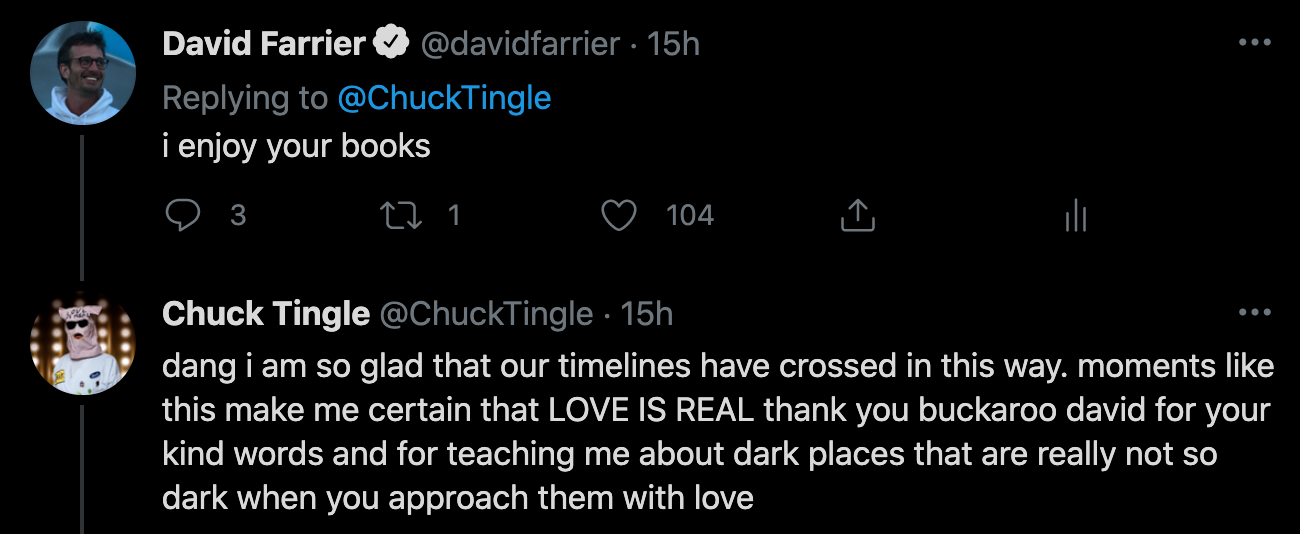This screenshot has width=1300, height=534.
Task: Click the reply icon on David Farrier's tweet
Action: click(181, 215)
